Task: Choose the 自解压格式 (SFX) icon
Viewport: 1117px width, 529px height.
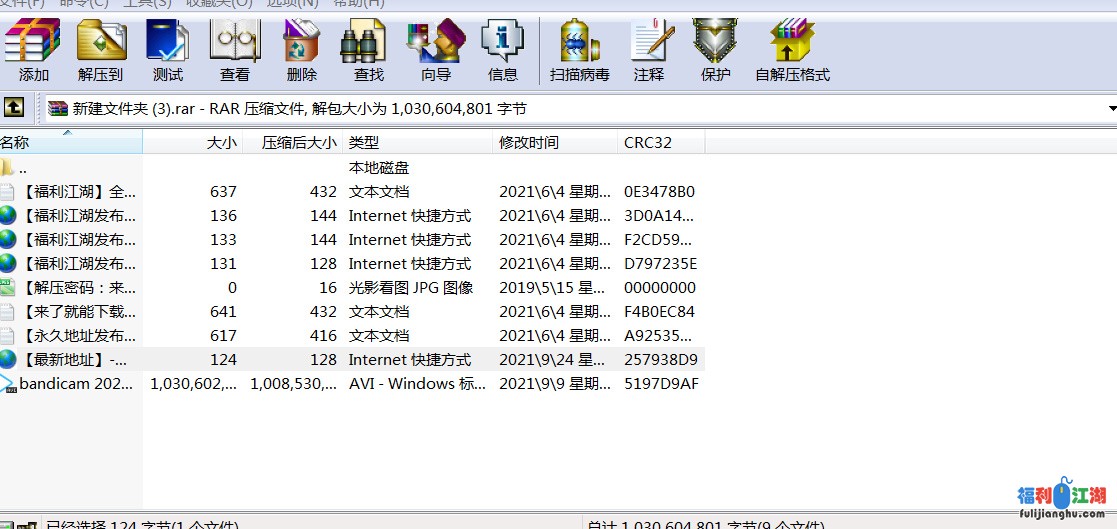Action: 792,49
